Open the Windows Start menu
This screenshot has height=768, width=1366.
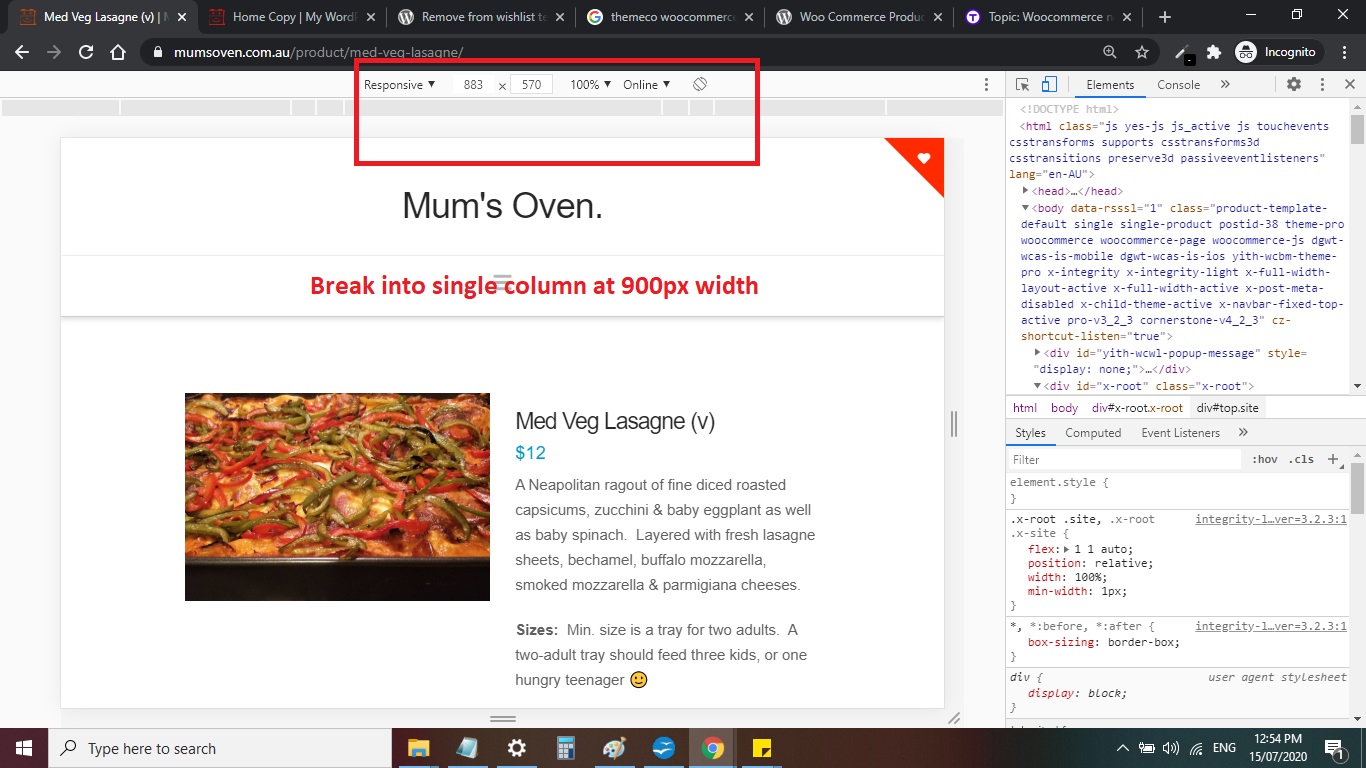[24, 748]
